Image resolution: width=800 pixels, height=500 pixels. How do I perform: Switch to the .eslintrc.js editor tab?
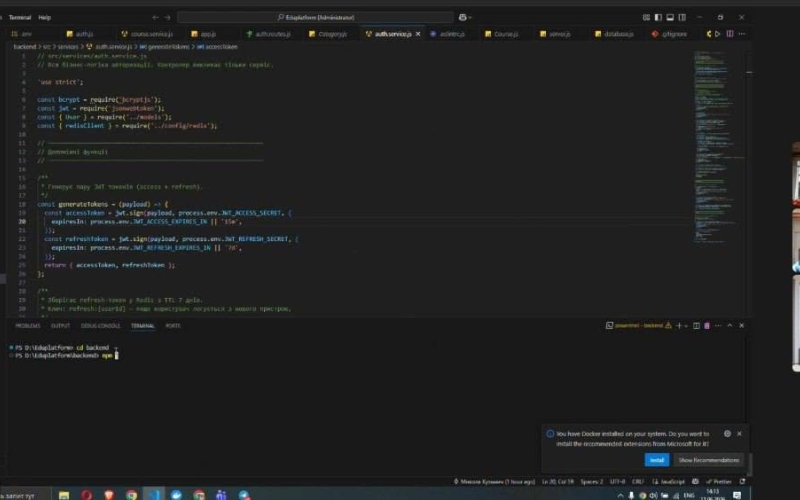(x=447, y=34)
